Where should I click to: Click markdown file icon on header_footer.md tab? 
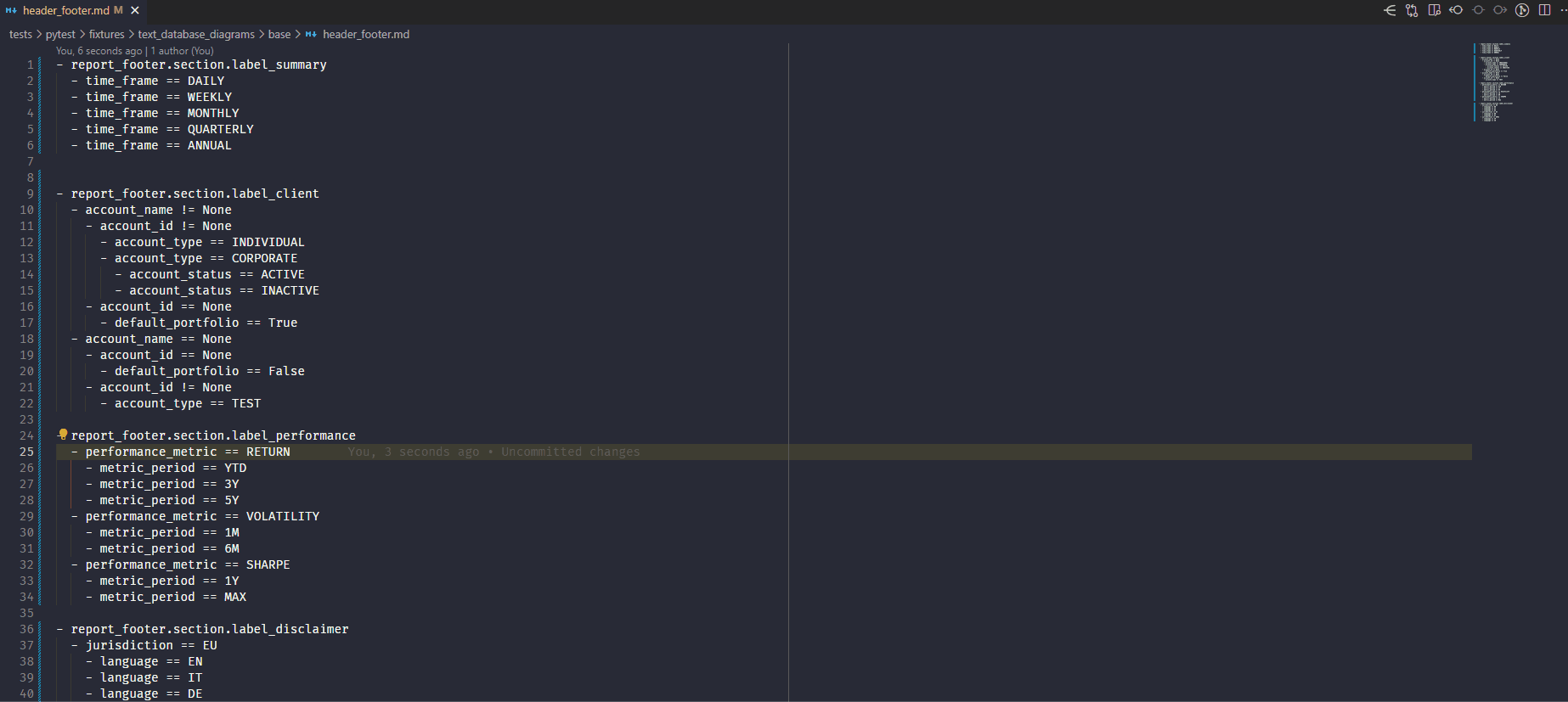pyautogui.click(x=11, y=10)
